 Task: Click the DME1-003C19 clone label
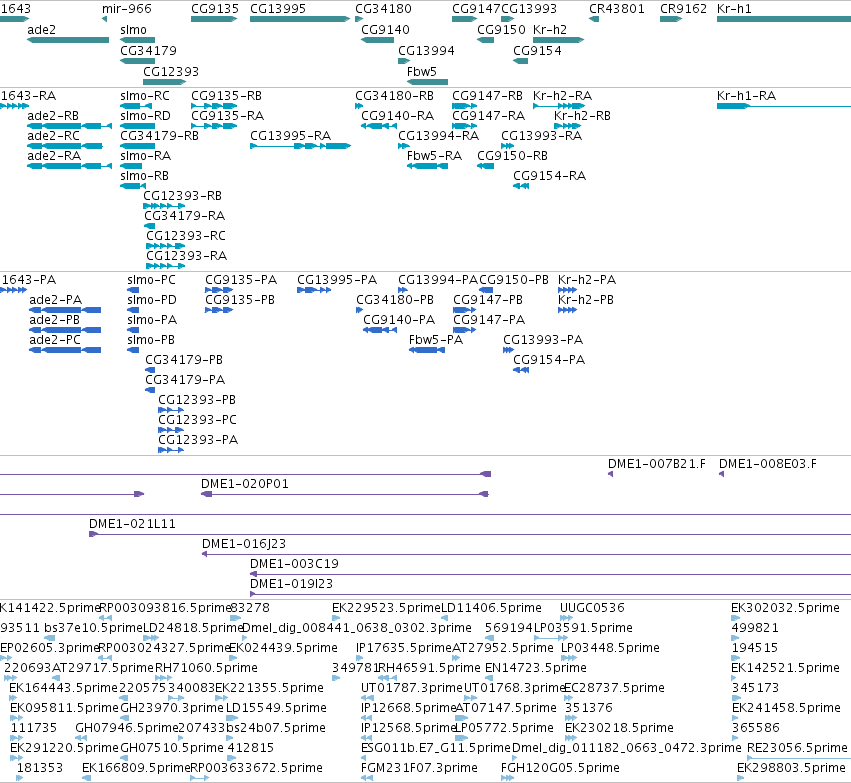tap(294, 564)
